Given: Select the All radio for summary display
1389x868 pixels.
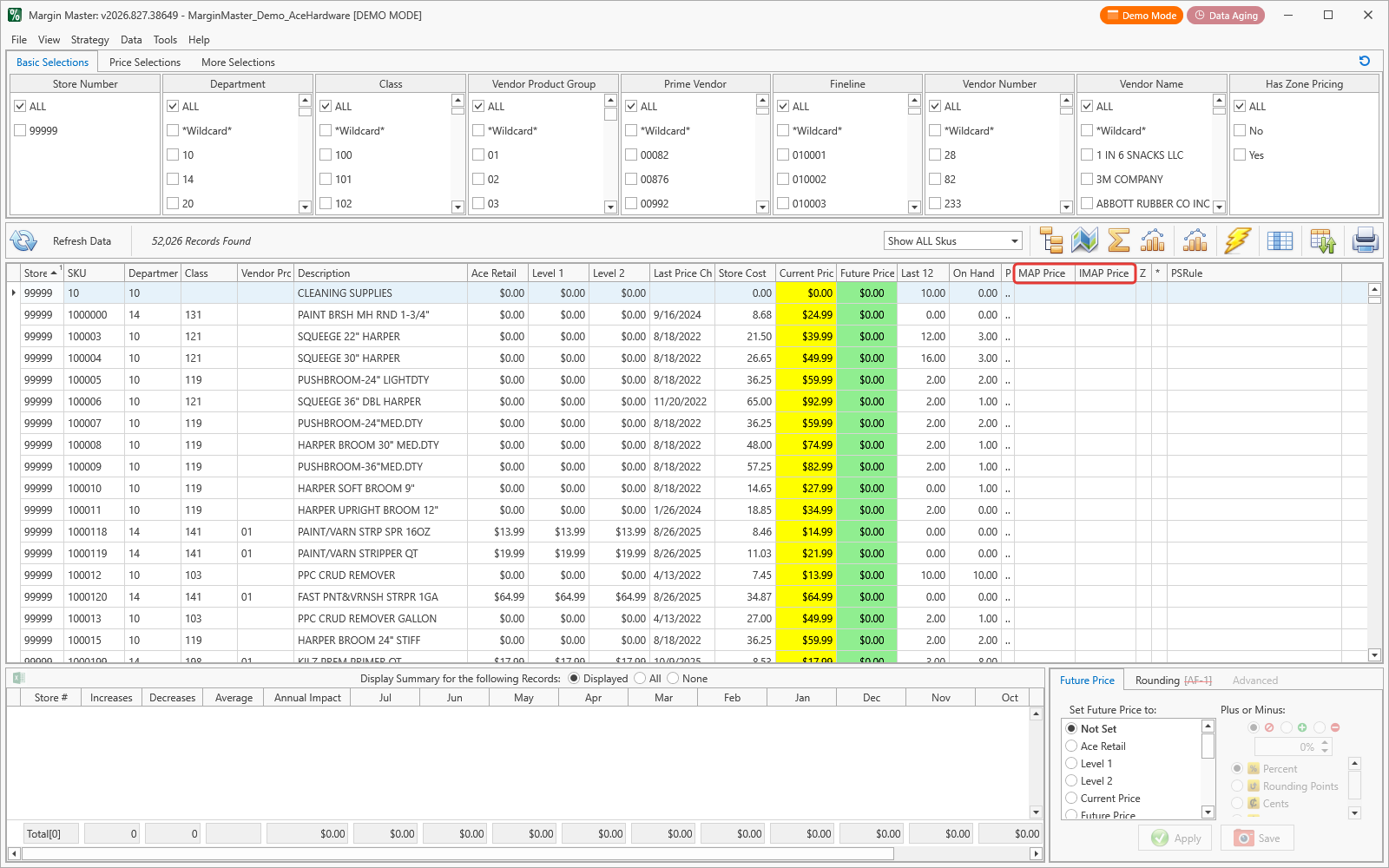Looking at the screenshot, I should tap(640, 679).
